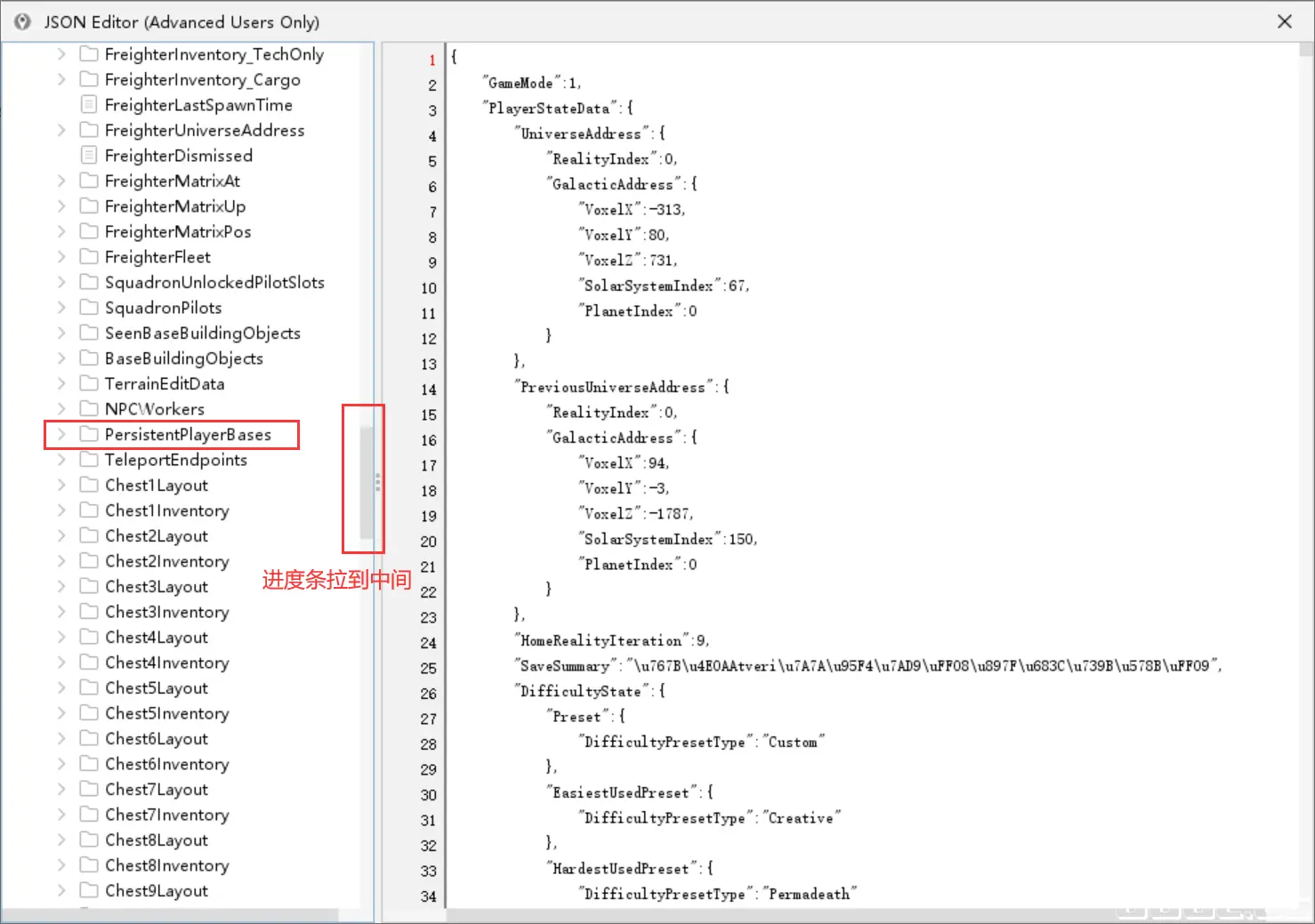The image size is (1315, 924).
Task: Select the FreighterUniverseAddress tree item
Action: [x=204, y=131]
